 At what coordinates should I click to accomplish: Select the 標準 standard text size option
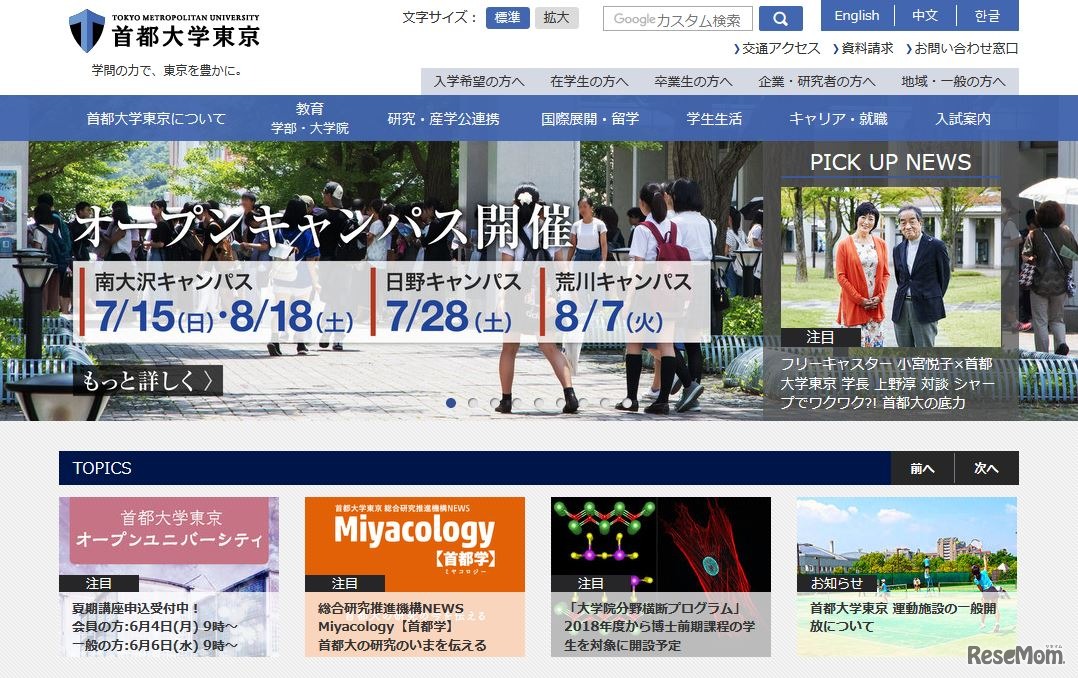click(x=509, y=17)
